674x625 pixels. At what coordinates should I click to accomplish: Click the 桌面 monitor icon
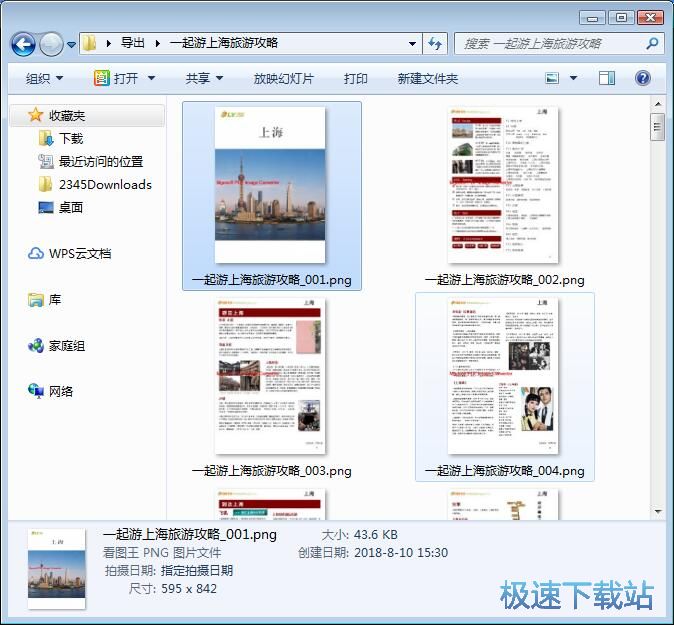pos(46,208)
